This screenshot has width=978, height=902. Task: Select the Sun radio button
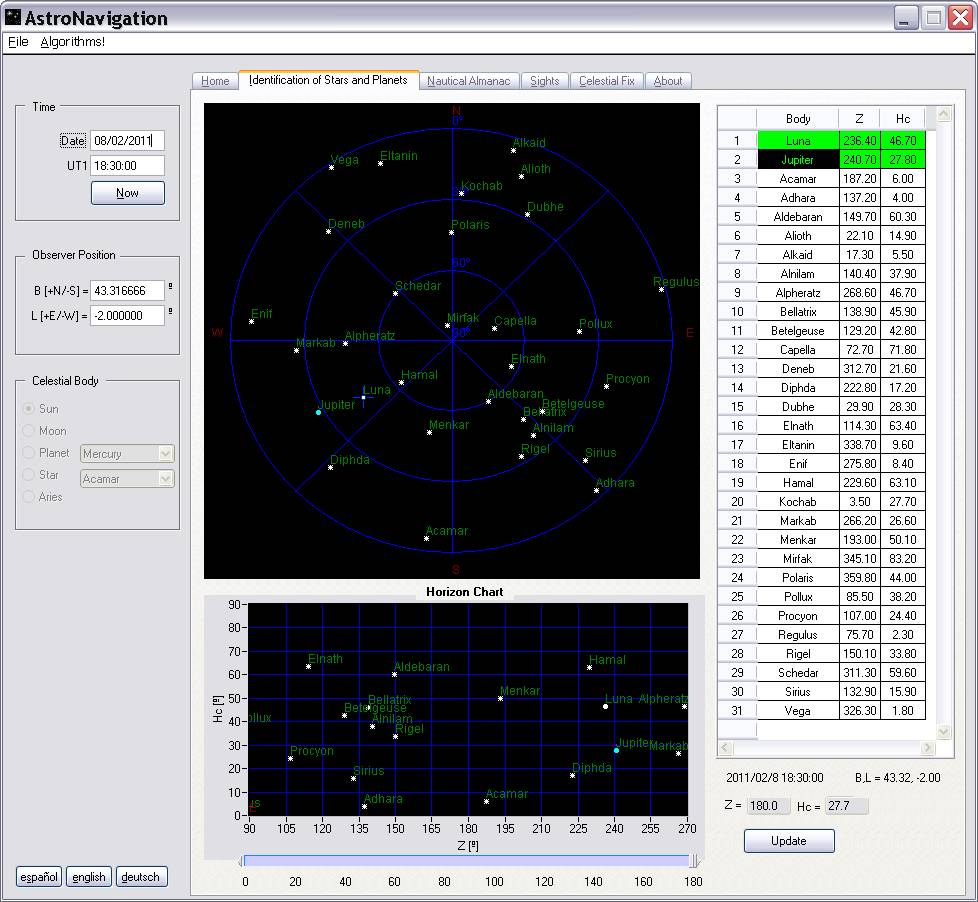coord(29,409)
